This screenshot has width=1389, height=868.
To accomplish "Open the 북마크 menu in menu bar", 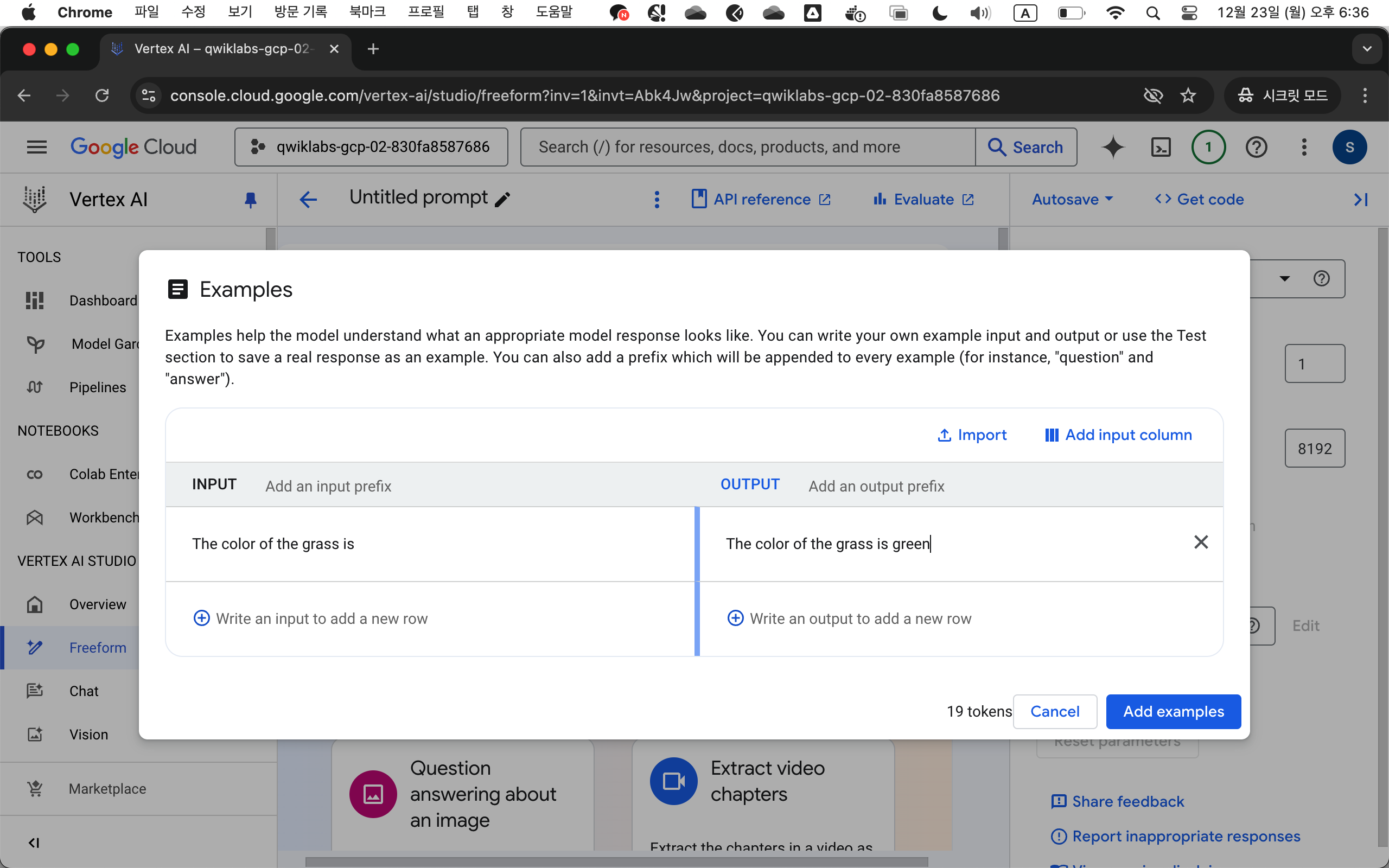I will [x=367, y=12].
